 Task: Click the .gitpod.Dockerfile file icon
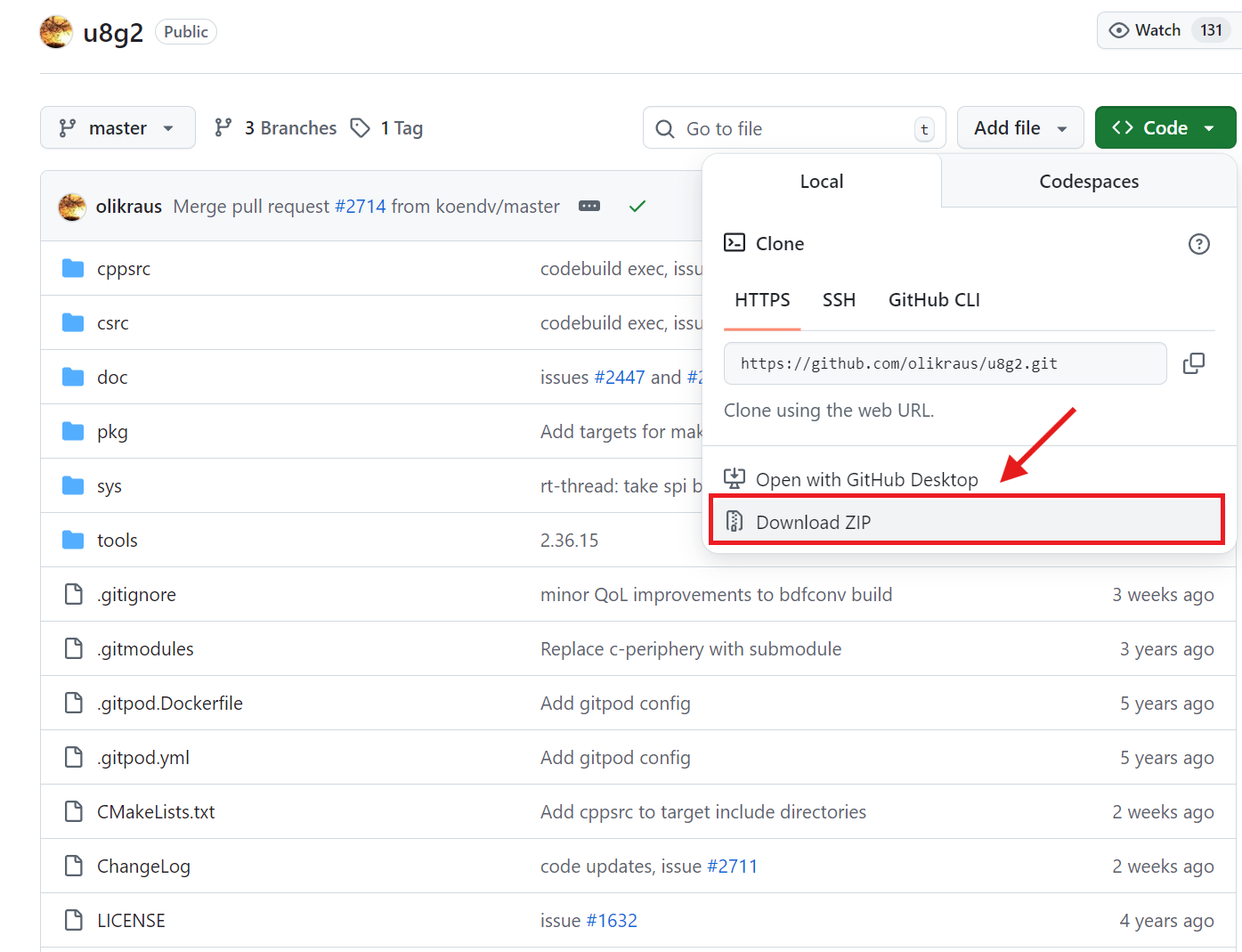coord(74,703)
